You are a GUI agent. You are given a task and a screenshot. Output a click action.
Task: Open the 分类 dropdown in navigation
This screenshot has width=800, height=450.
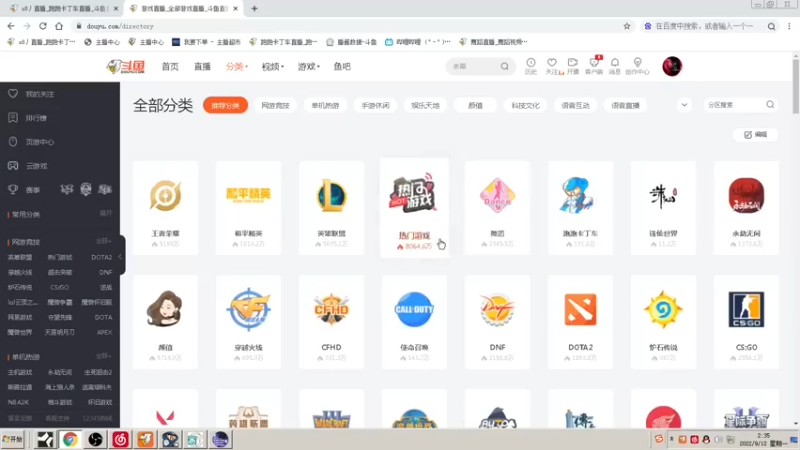(237, 66)
